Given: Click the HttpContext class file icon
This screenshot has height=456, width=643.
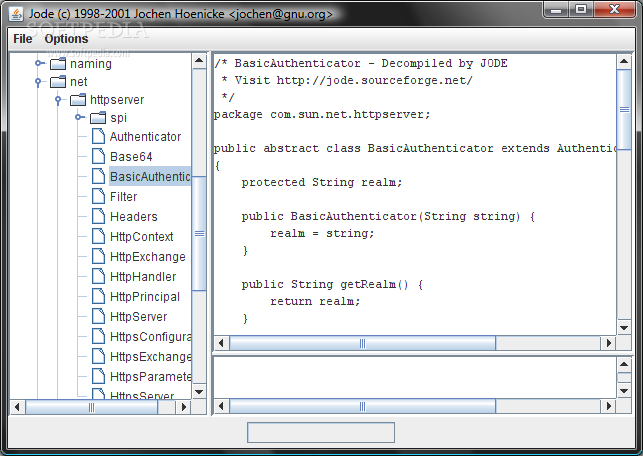Looking at the screenshot, I should (98, 236).
